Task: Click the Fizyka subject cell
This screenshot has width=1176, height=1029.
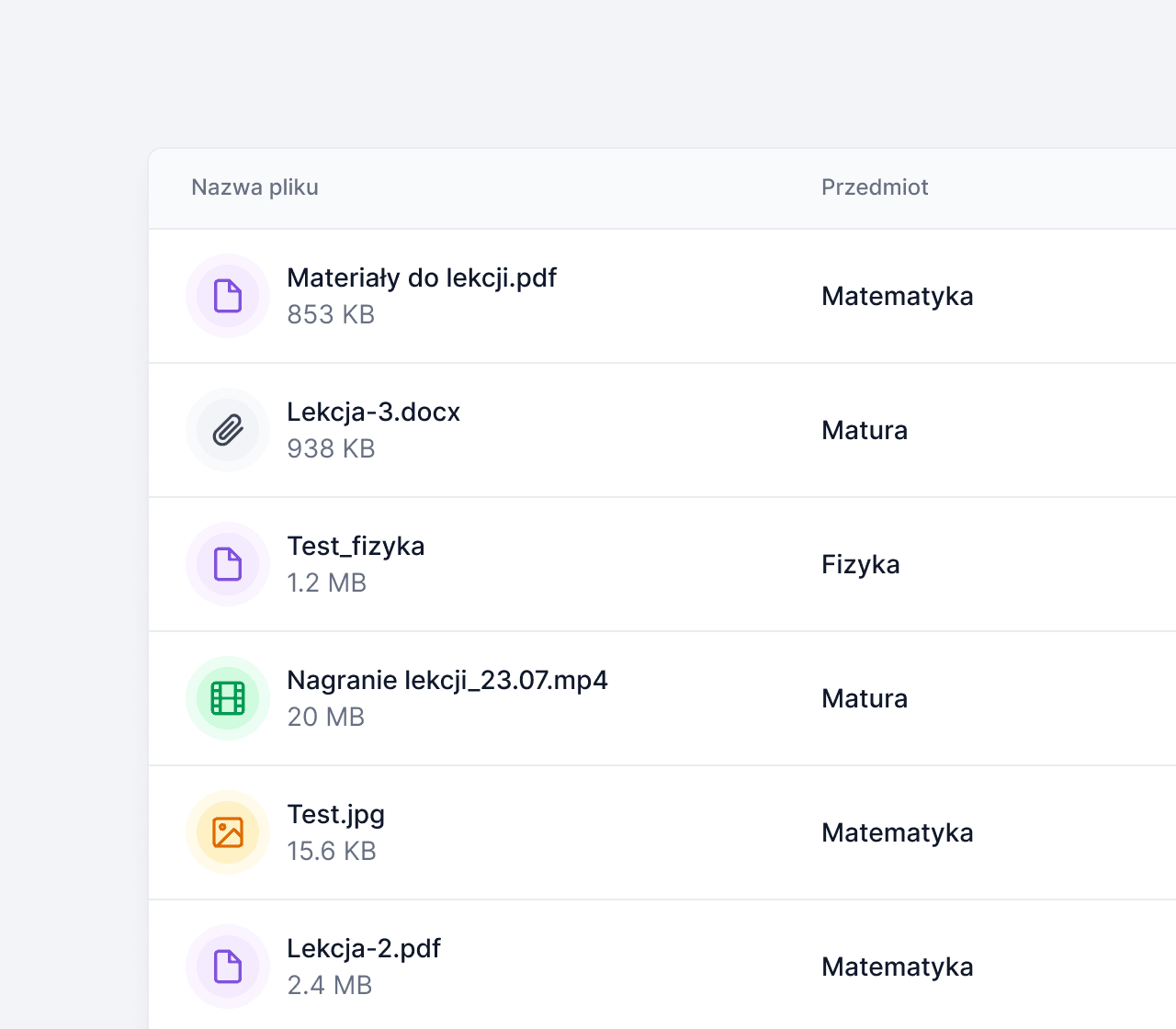Action: coord(860,564)
